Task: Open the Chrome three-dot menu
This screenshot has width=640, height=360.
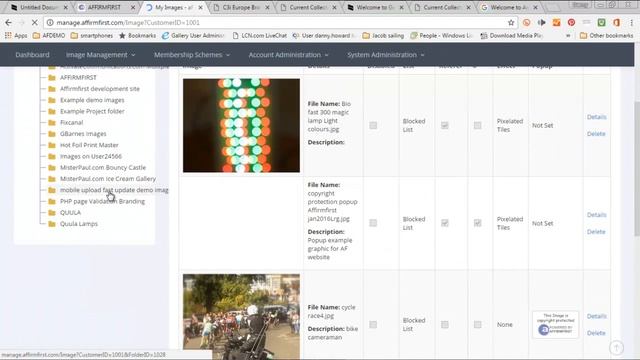Action: 631,23
